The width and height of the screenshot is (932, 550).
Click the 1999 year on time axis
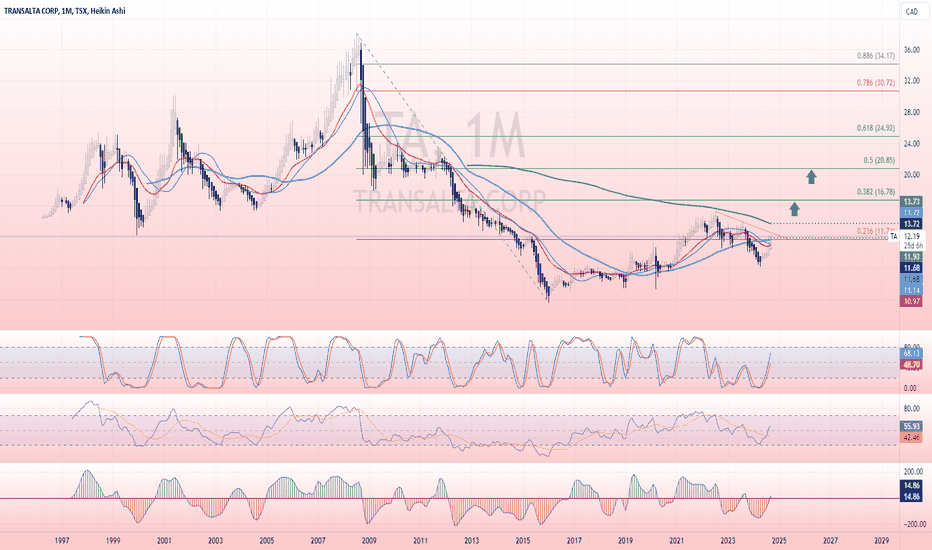click(x=113, y=540)
